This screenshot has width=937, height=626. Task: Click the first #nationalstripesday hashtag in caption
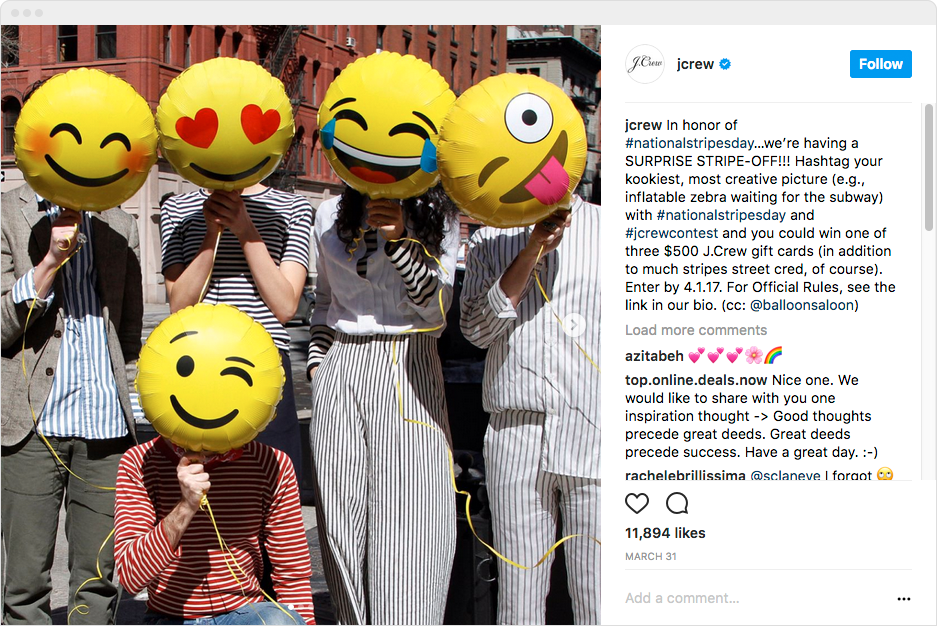pos(689,143)
